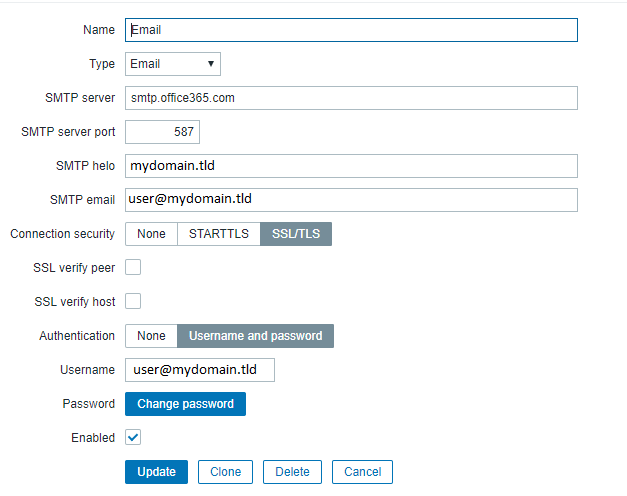Screen dimensions: 627x496
Task: Open the Type dropdown
Action: point(173,64)
